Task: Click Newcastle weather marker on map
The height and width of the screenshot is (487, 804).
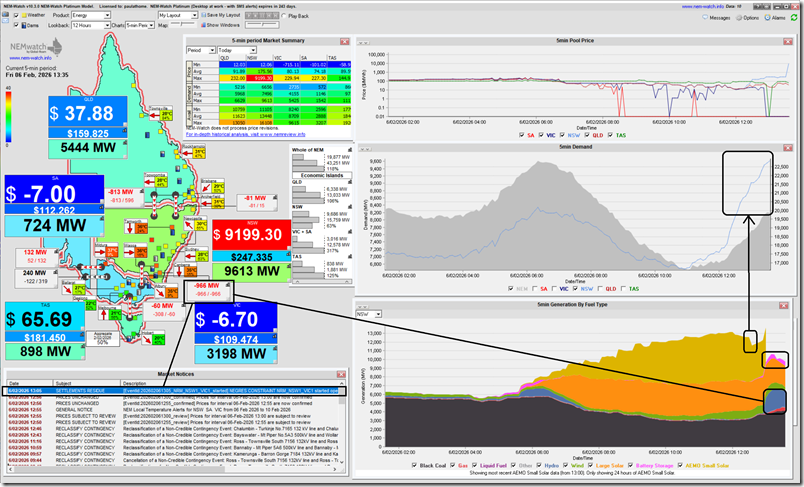Action: [195, 225]
